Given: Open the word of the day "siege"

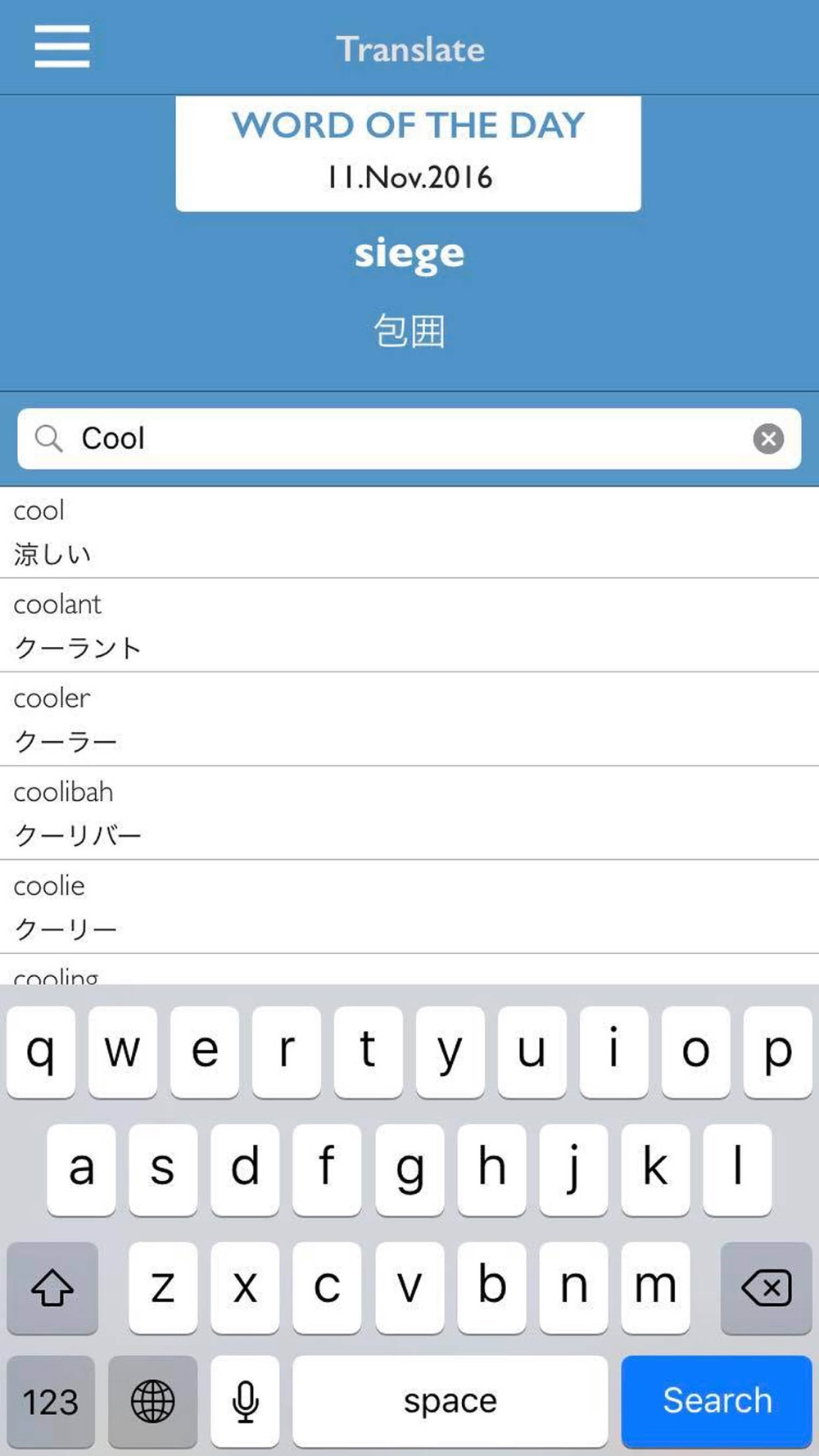Looking at the screenshot, I should (x=409, y=254).
